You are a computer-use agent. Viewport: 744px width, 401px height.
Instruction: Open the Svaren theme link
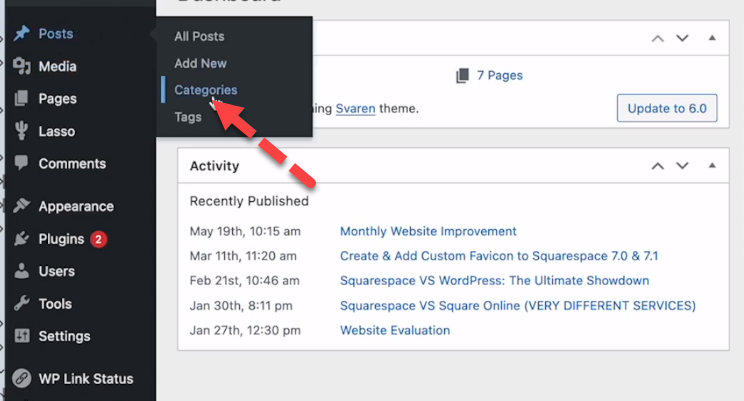coord(355,109)
